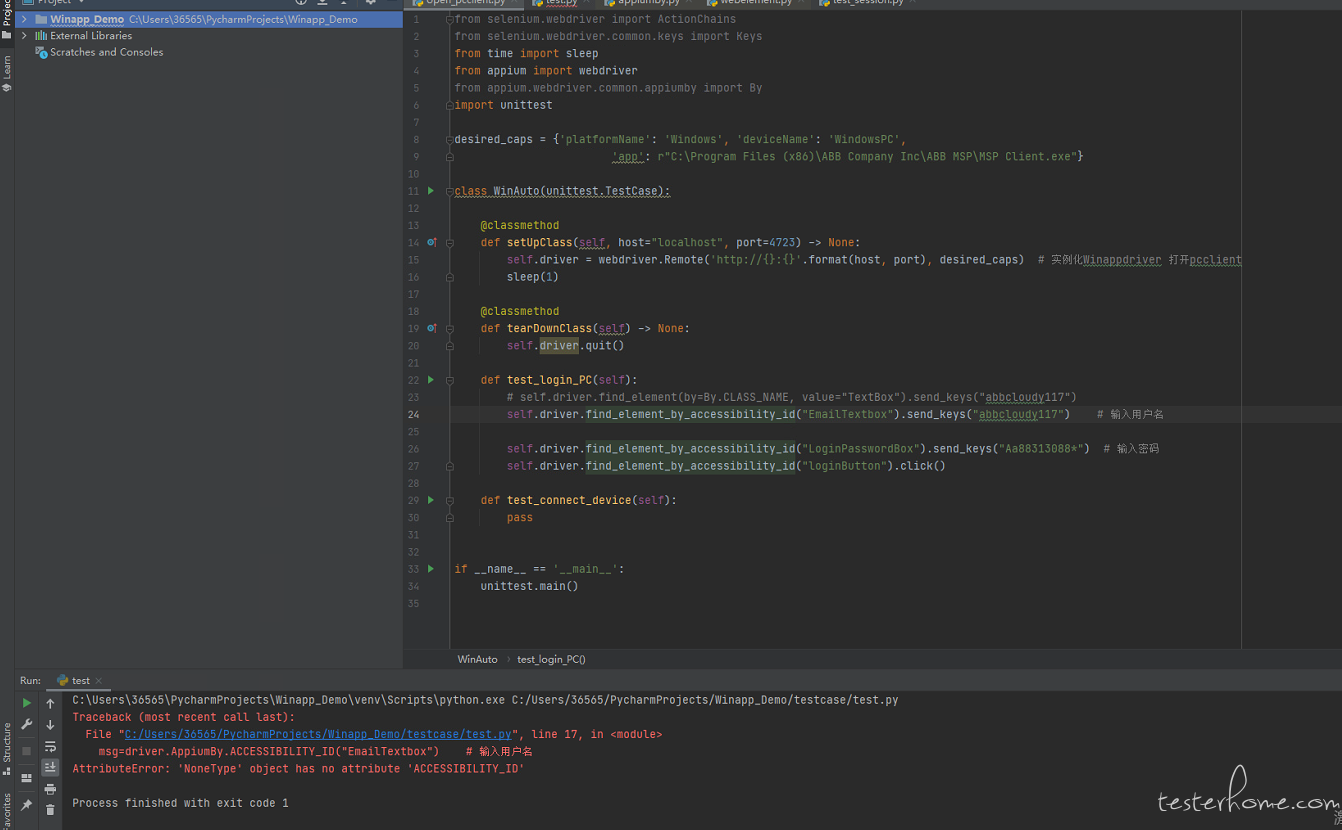Toggle scroll-to-end in the Run console
Viewport: 1342px width, 830px height.
(x=50, y=767)
